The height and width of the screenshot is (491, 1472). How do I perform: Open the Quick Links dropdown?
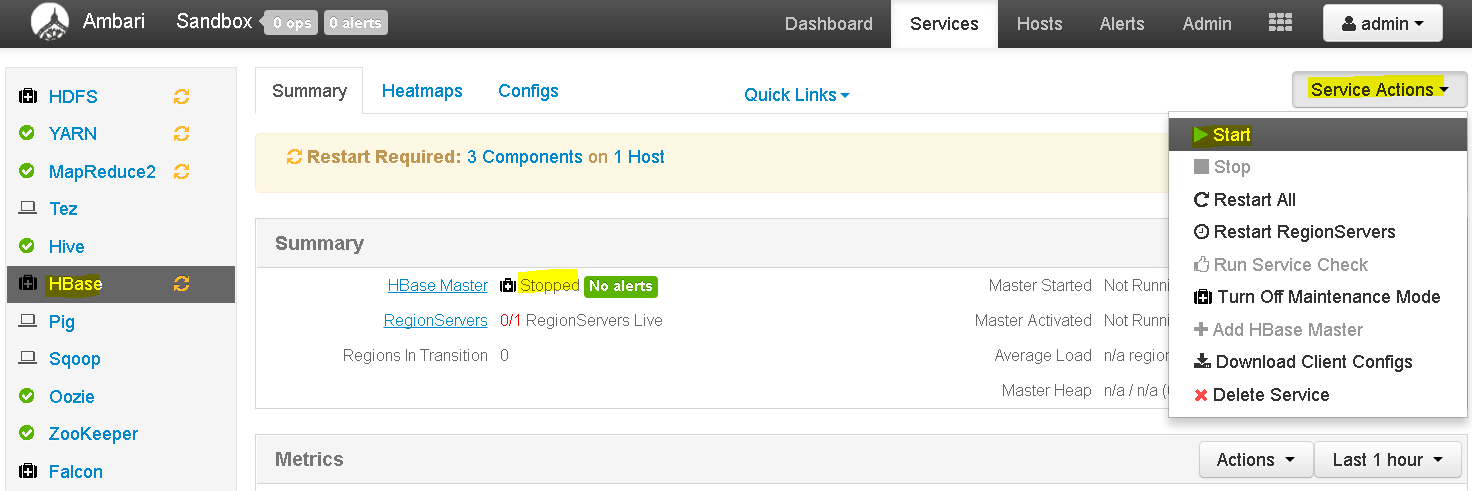[797, 95]
